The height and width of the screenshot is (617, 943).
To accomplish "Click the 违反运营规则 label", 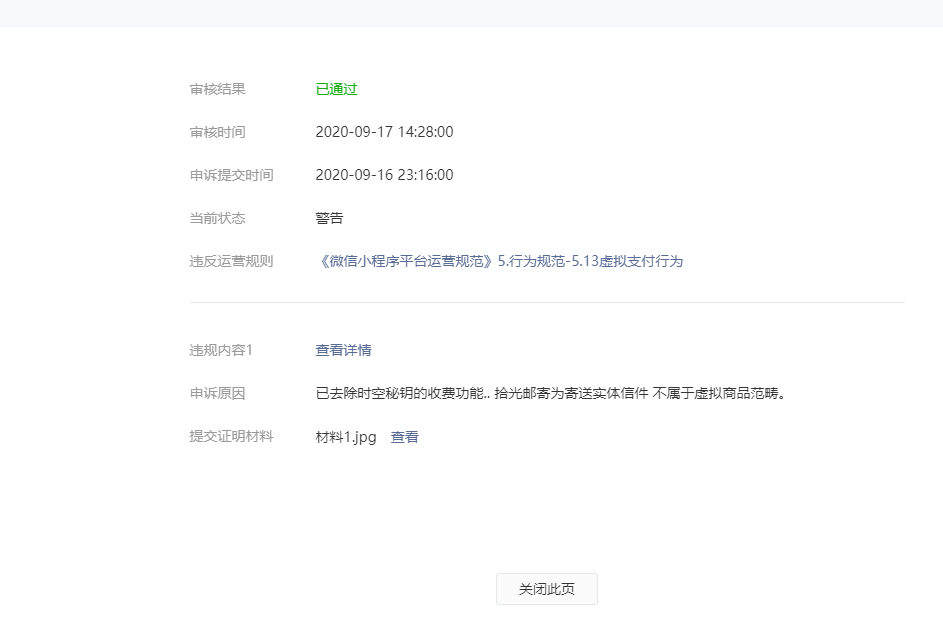I will tap(232, 261).
